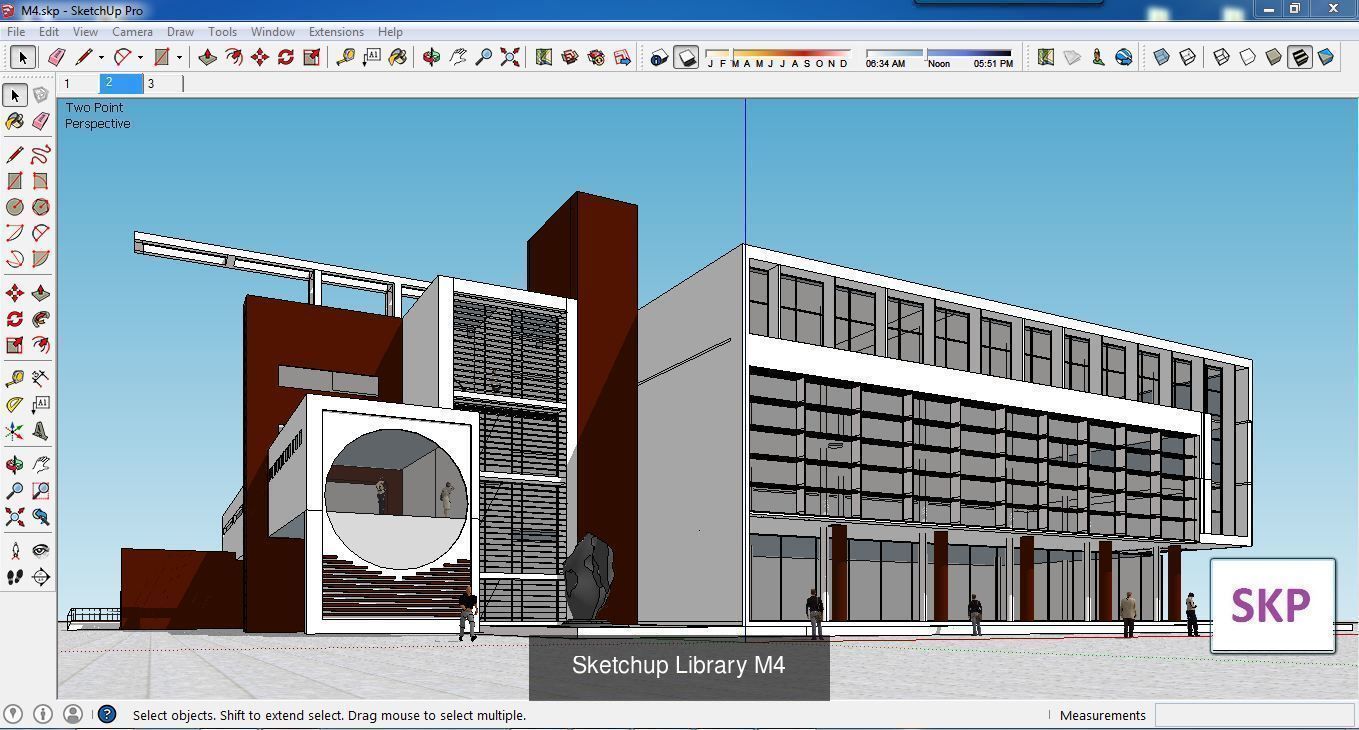Select the Make Component tool
Viewport: 1359px width, 730px height.
coord(41,95)
